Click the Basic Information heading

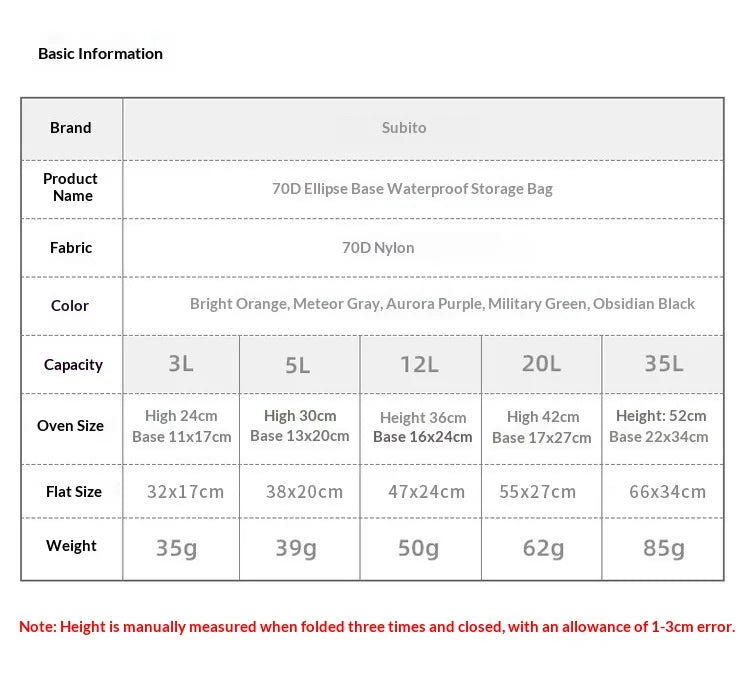point(100,53)
